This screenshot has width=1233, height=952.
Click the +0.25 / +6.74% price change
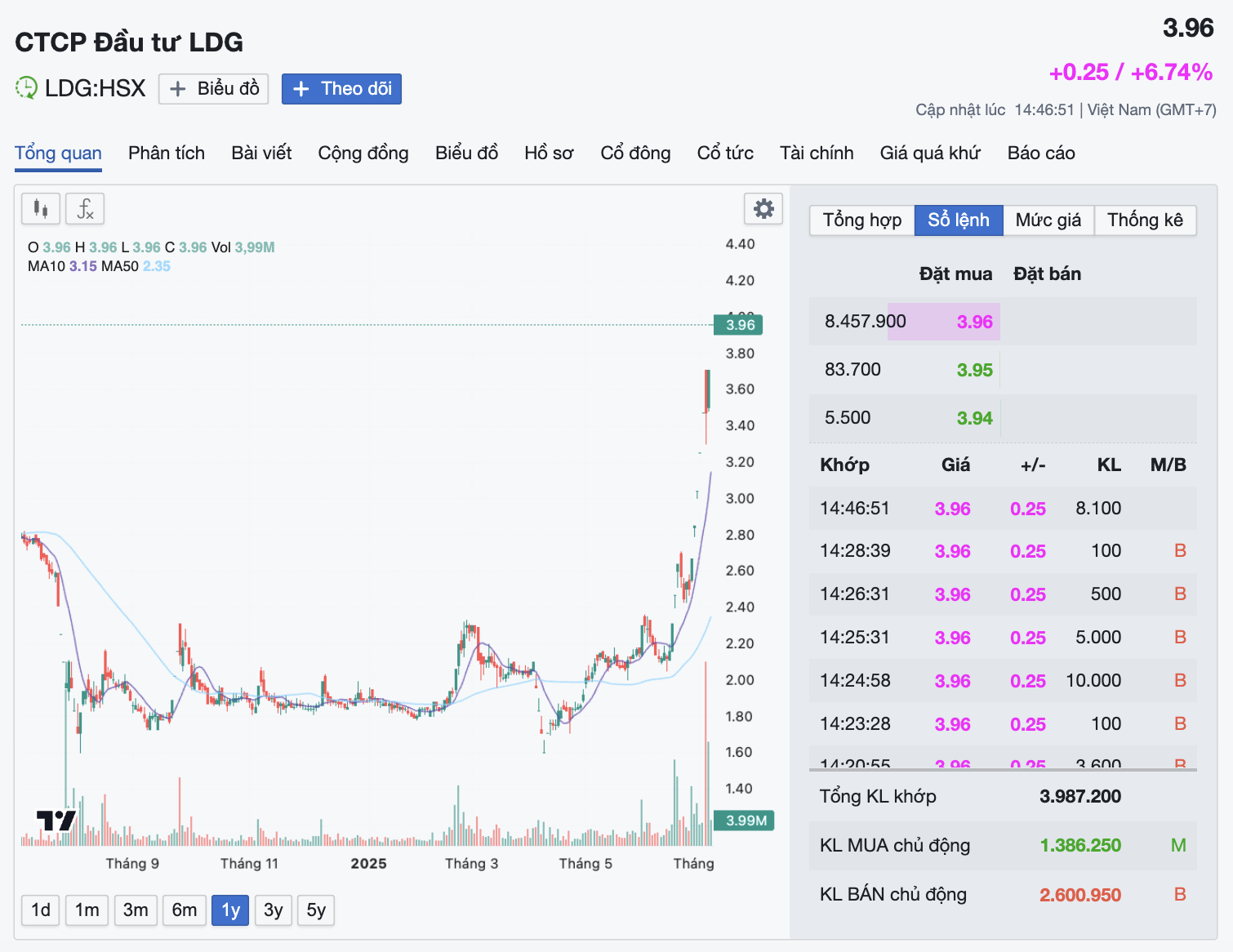pyautogui.click(x=1130, y=73)
